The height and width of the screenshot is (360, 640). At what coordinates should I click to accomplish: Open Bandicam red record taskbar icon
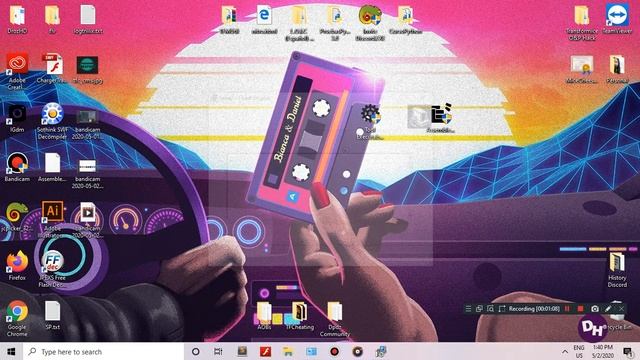335,351
